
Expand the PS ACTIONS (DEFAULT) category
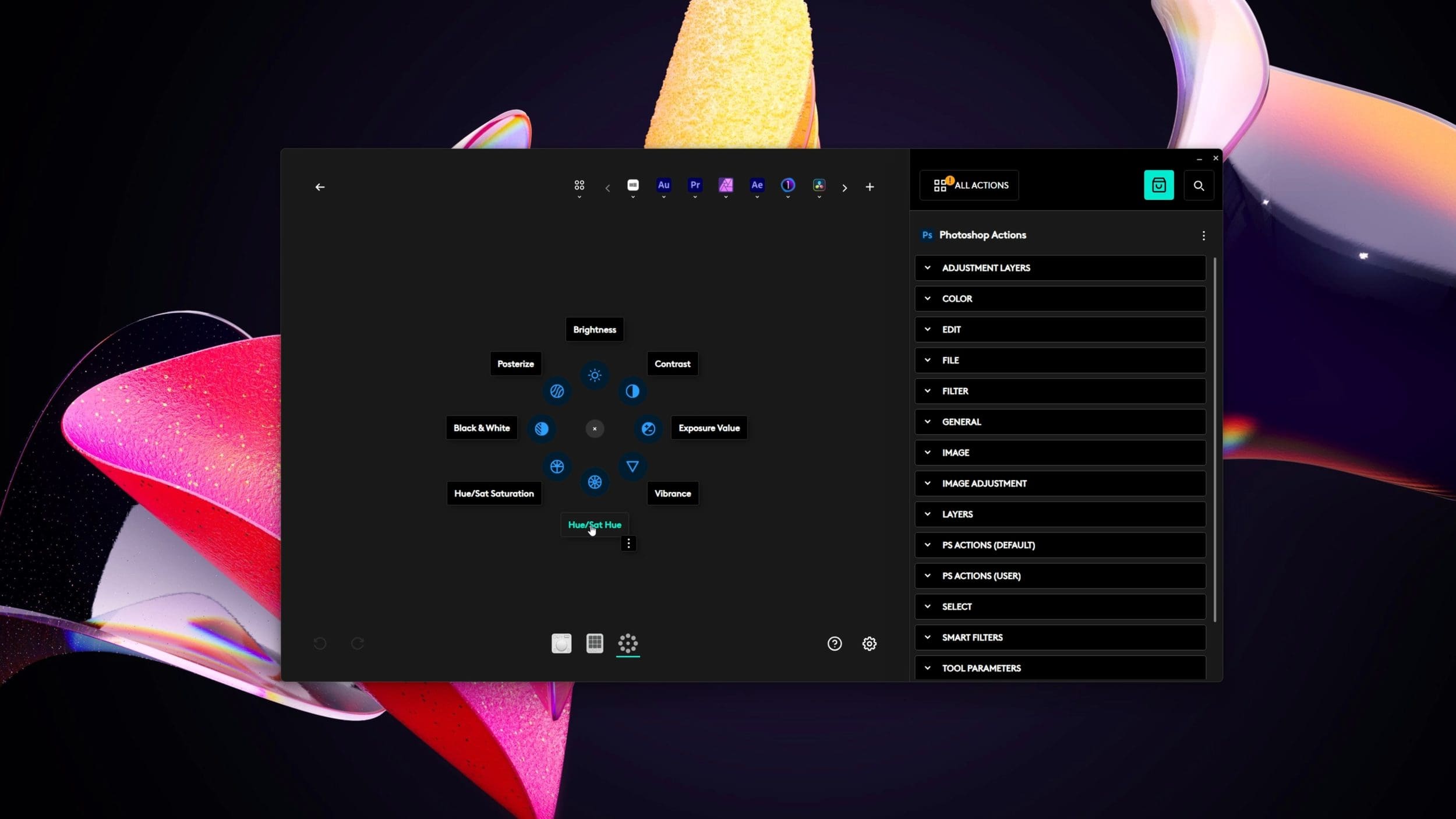1060,545
